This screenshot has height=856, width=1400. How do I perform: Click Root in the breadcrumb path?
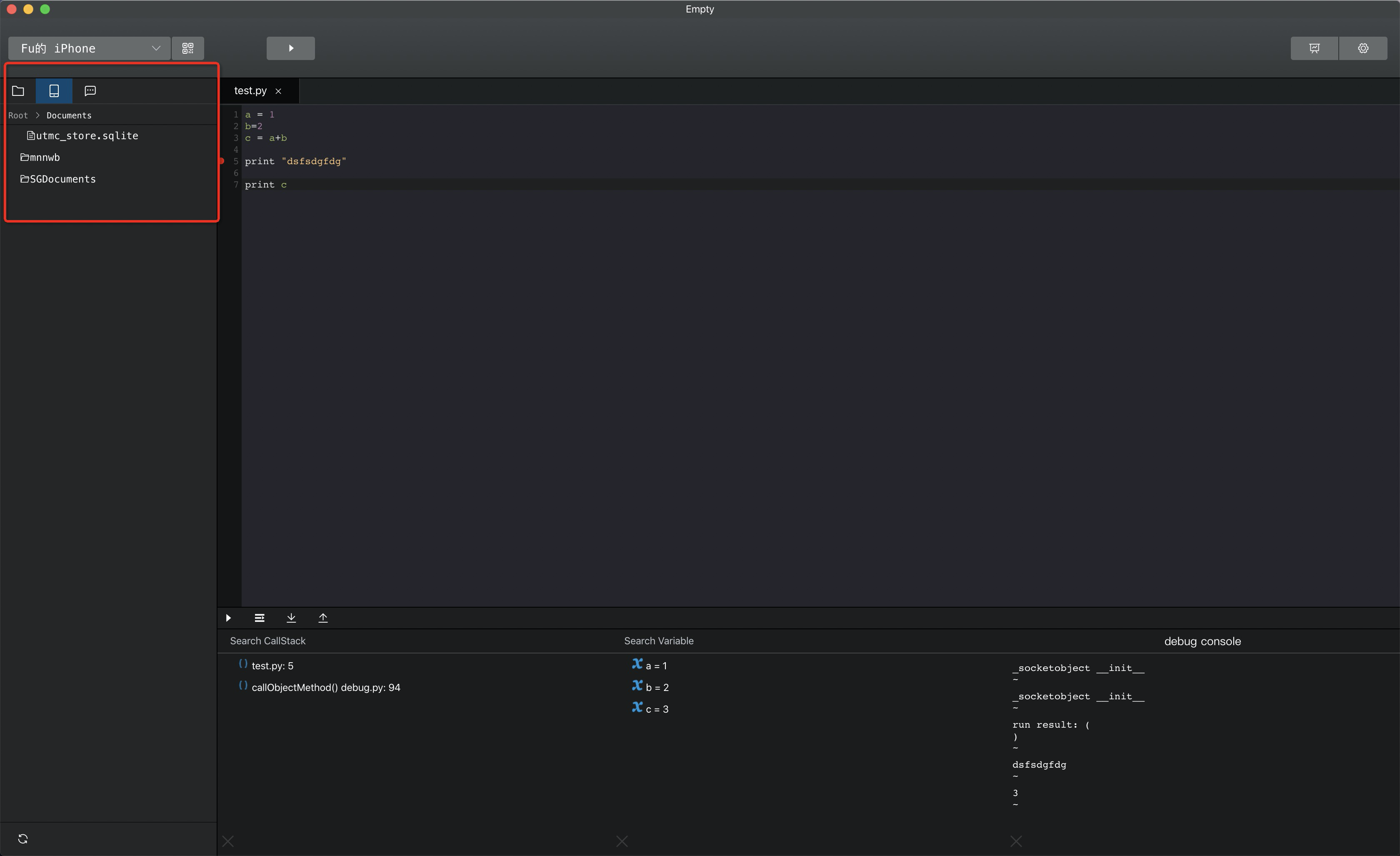click(x=18, y=115)
